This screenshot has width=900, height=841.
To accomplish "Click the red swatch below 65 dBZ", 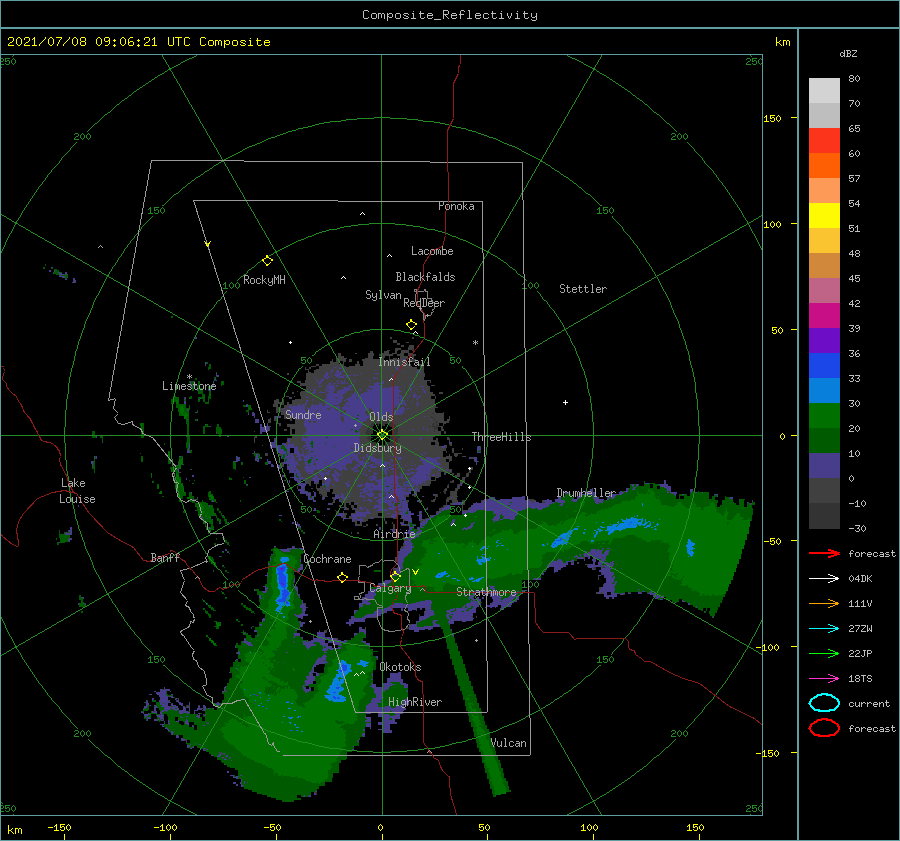I will [x=824, y=140].
